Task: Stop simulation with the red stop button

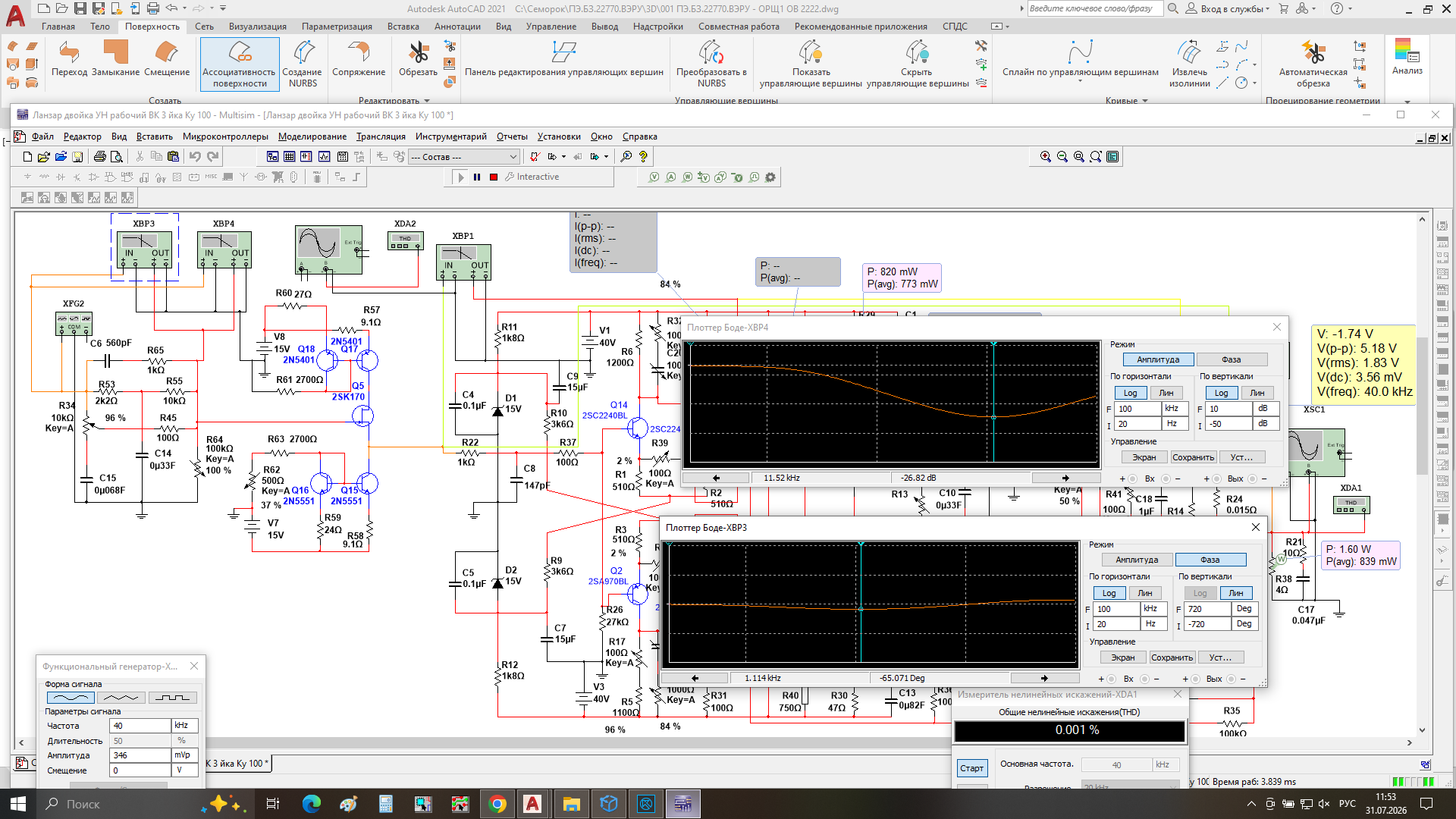Action: [494, 177]
